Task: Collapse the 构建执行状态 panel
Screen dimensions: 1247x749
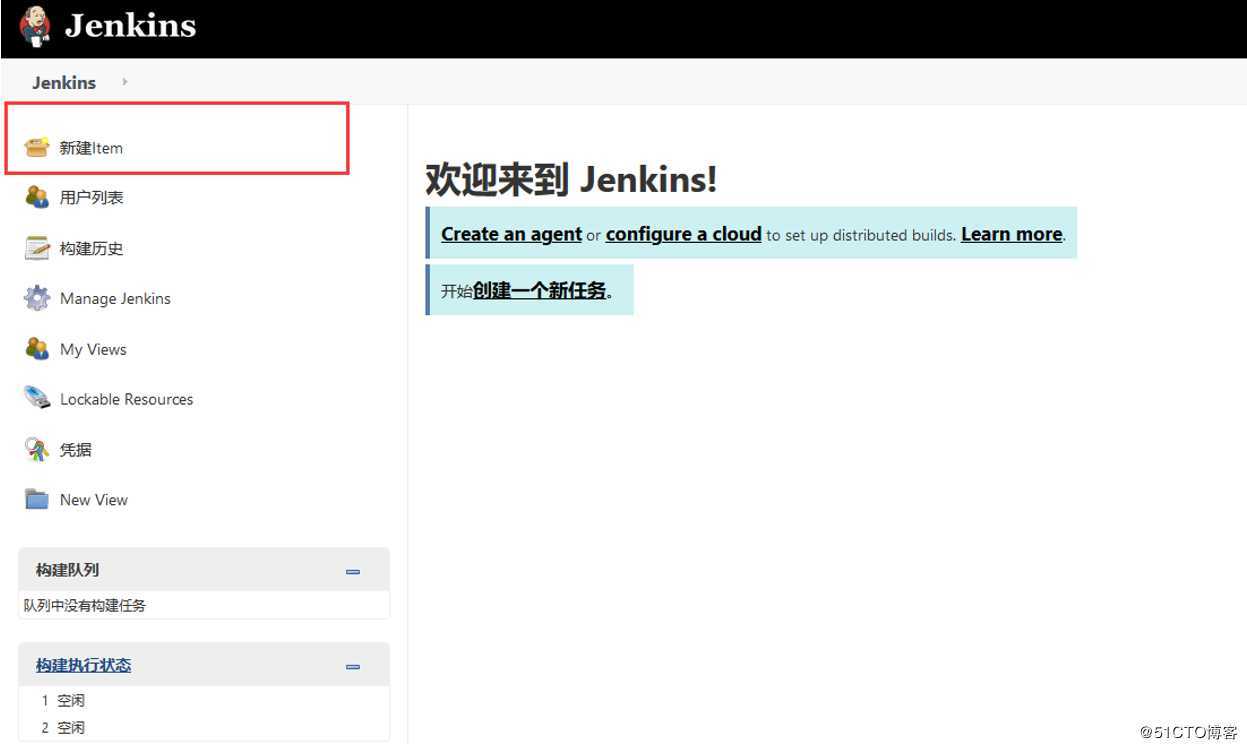Action: coord(352,666)
